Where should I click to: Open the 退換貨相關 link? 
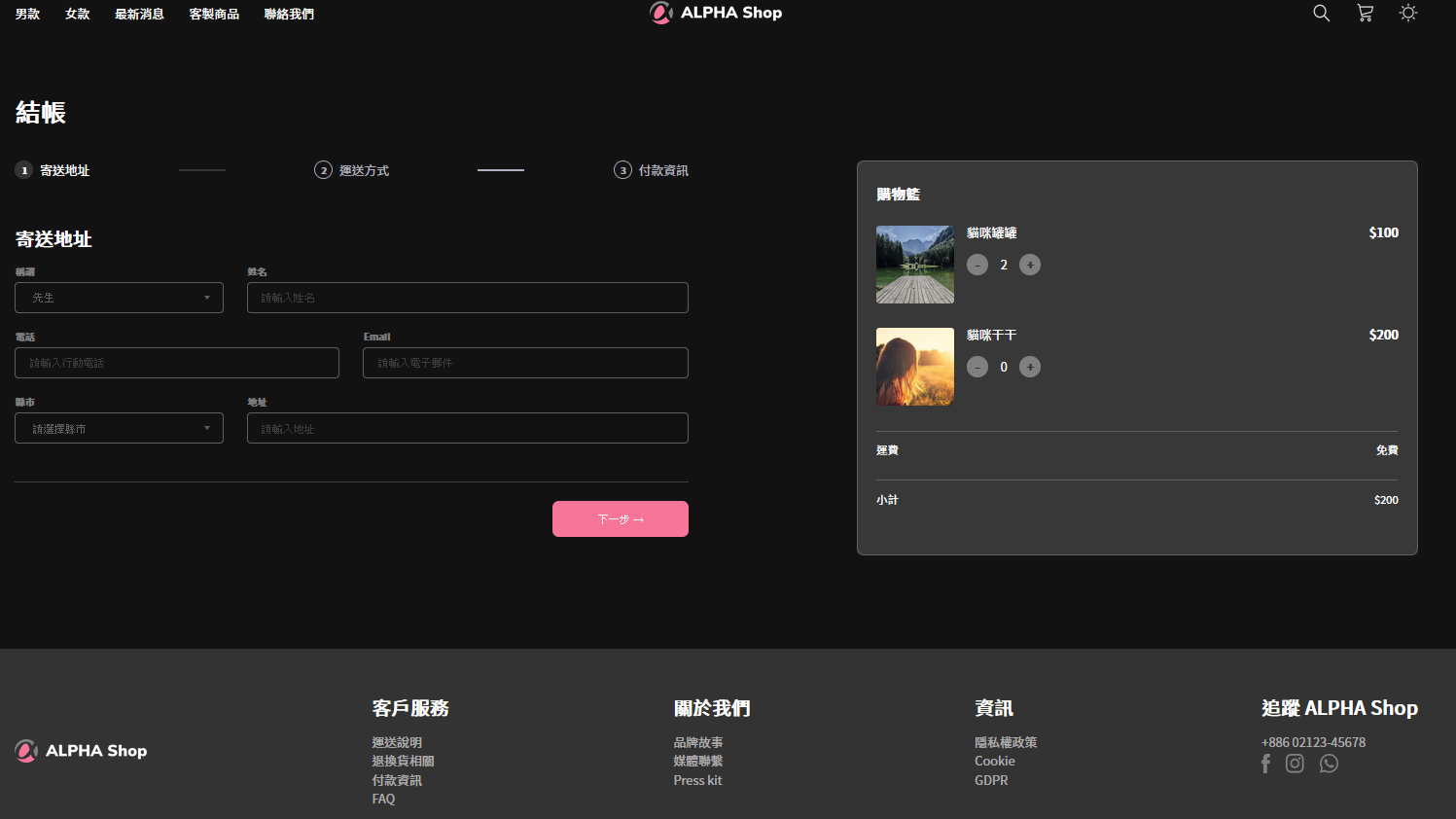pyautogui.click(x=403, y=761)
